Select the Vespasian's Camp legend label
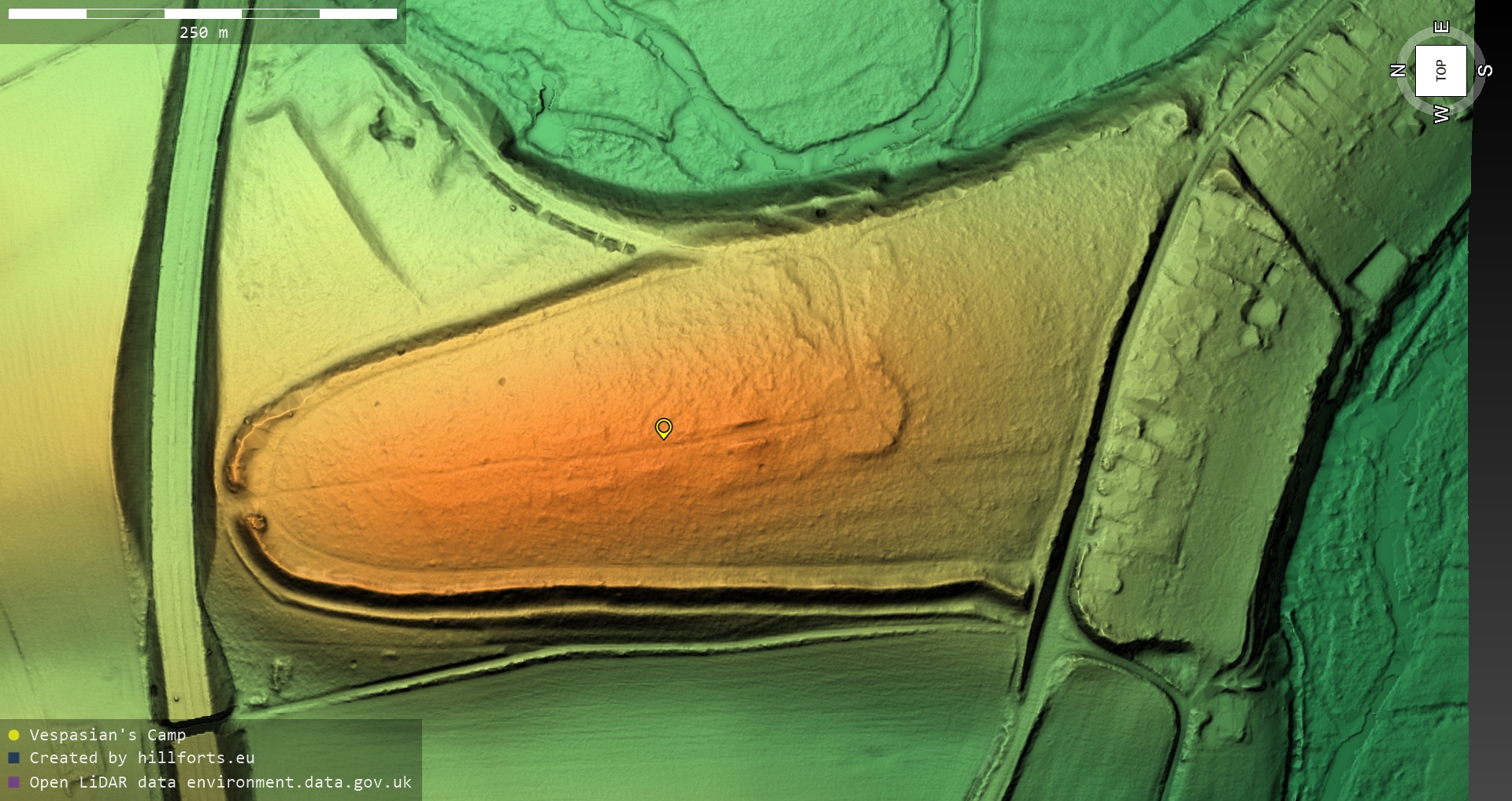 [107, 735]
